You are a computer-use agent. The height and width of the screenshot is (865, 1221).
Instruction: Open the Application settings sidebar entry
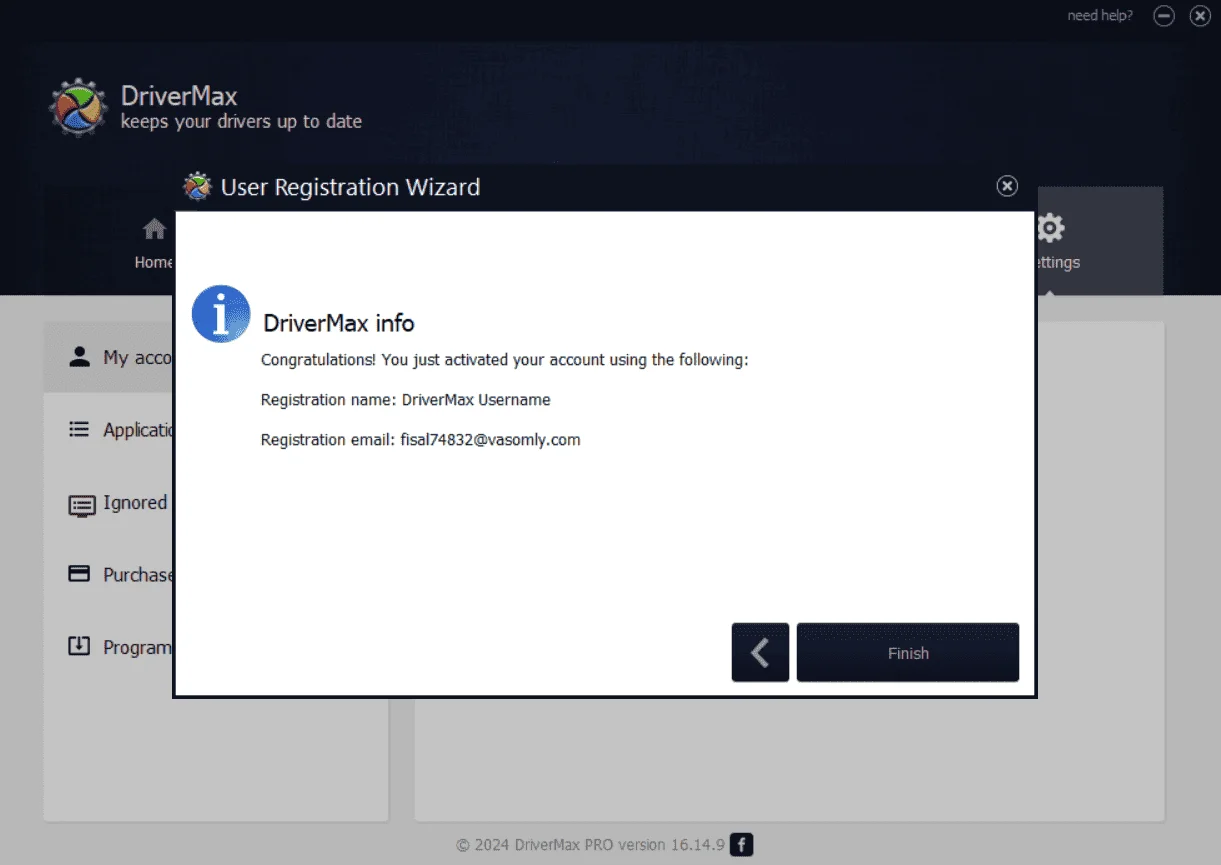coord(110,430)
